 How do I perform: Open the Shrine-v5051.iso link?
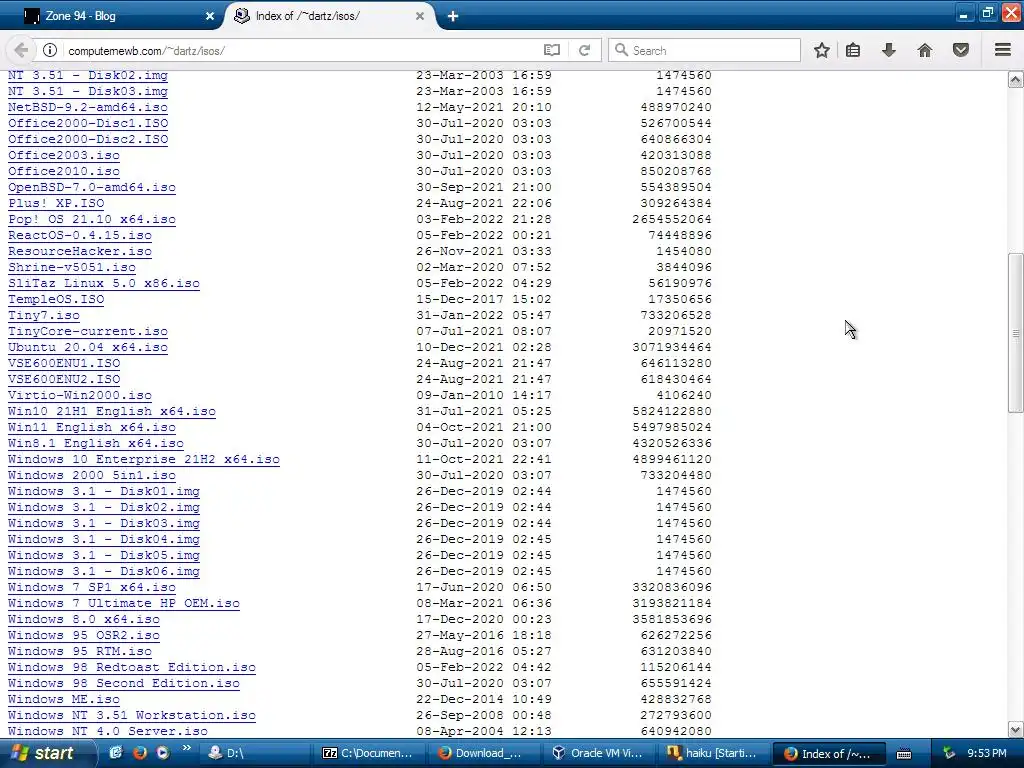pos(72,267)
